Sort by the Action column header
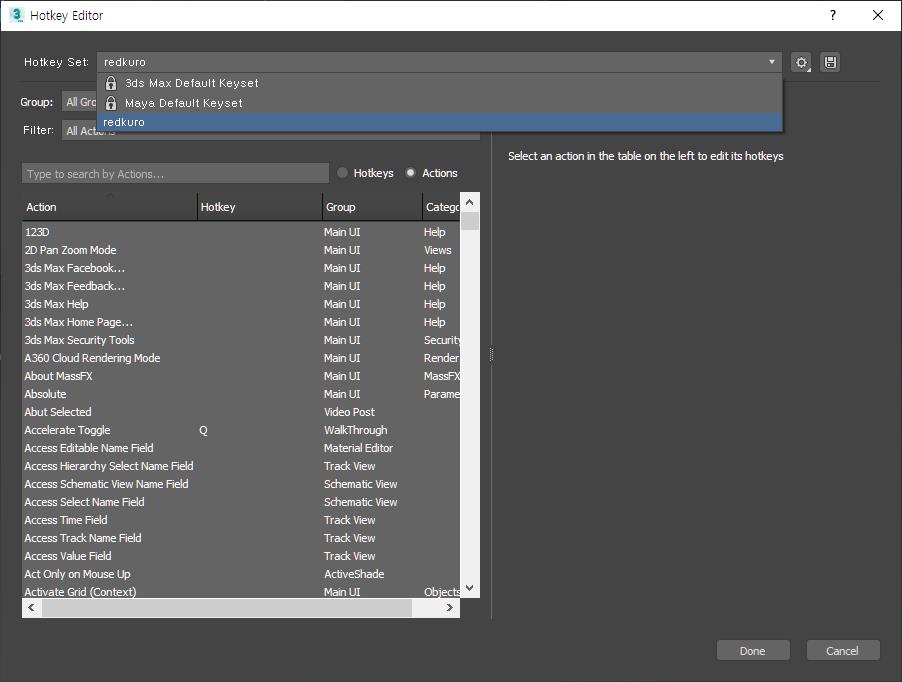902x682 pixels. [109, 207]
